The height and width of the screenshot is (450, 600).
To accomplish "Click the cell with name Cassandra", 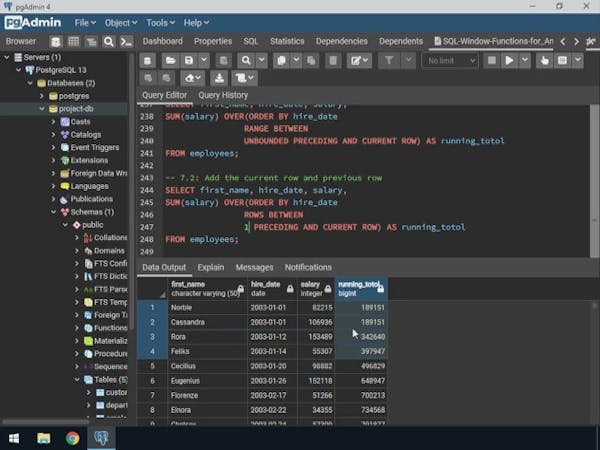I will pos(207,322).
